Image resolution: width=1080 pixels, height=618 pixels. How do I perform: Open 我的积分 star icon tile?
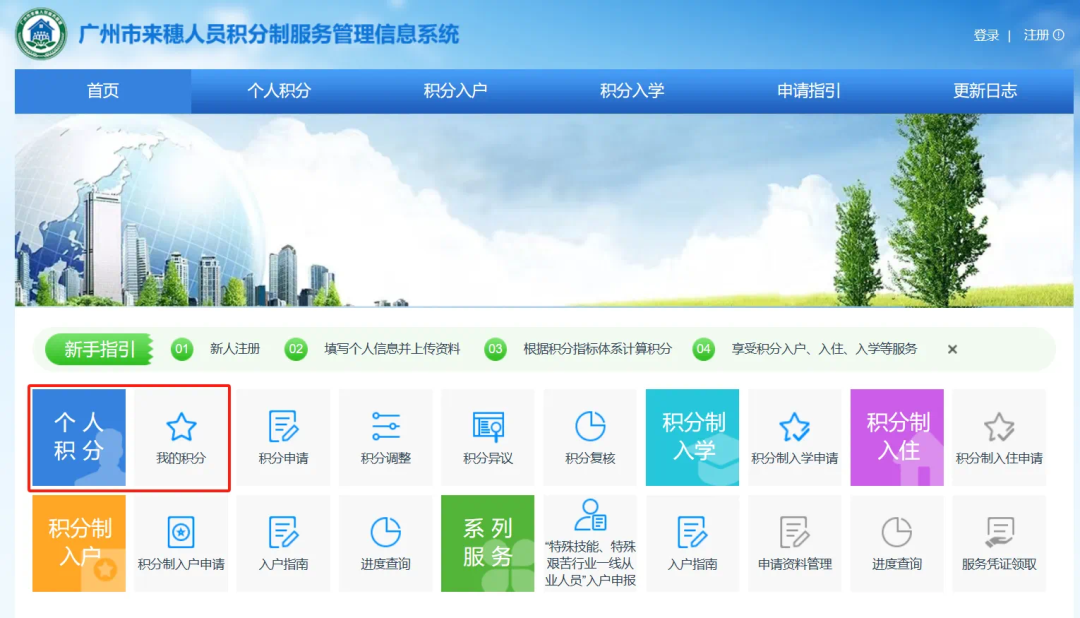181,436
